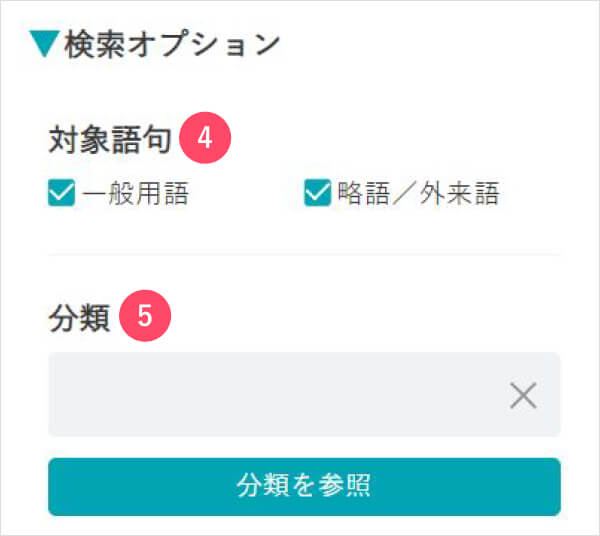Select the 対象語句 section label
The height and width of the screenshot is (536, 600).
click(x=110, y=139)
